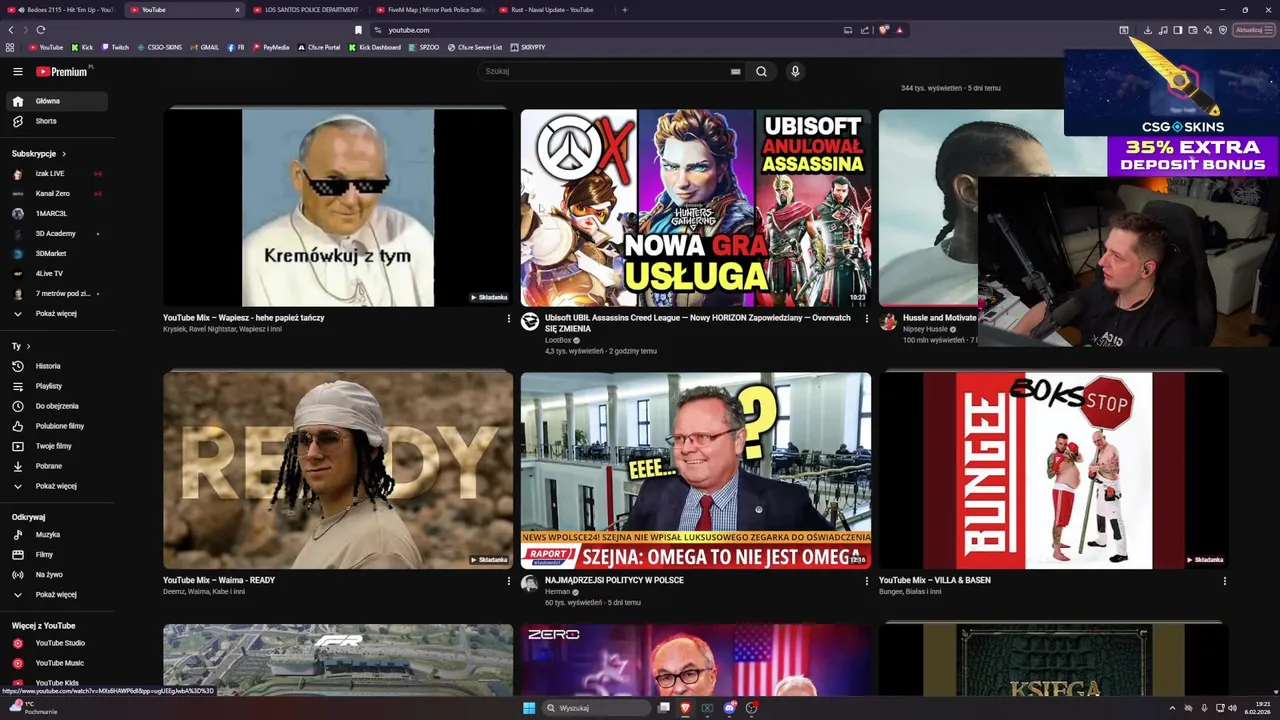Go back with browser back arrow

coord(11,30)
